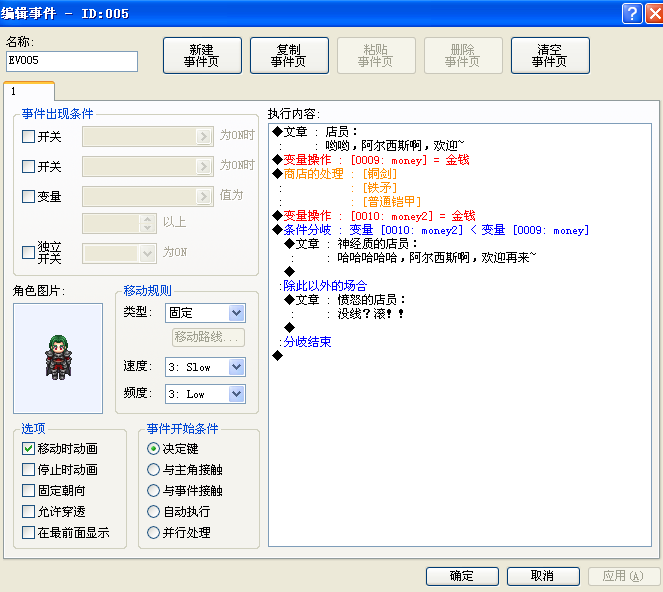Image resolution: width=663 pixels, height=592 pixels.
Task: Select the 条件分歧 command line
Action: tap(430, 230)
